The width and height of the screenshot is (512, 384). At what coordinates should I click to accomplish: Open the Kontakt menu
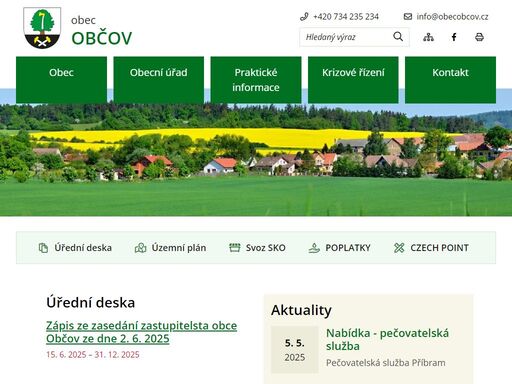pyautogui.click(x=450, y=80)
